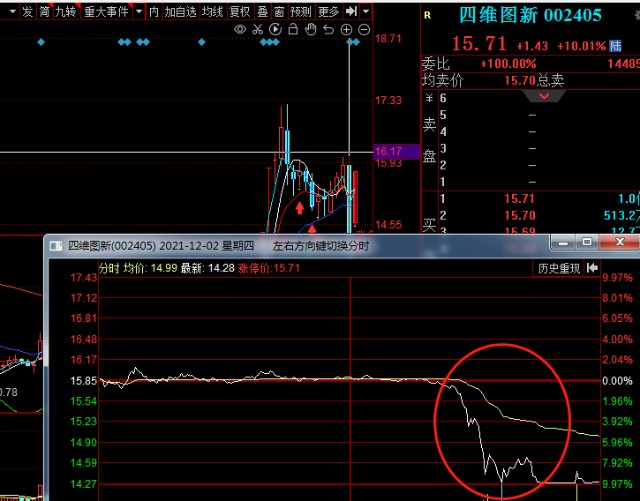The width and height of the screenshot is (640, 501).
Task: Maximize the intraday chart popup window
Action: (587, 242)
